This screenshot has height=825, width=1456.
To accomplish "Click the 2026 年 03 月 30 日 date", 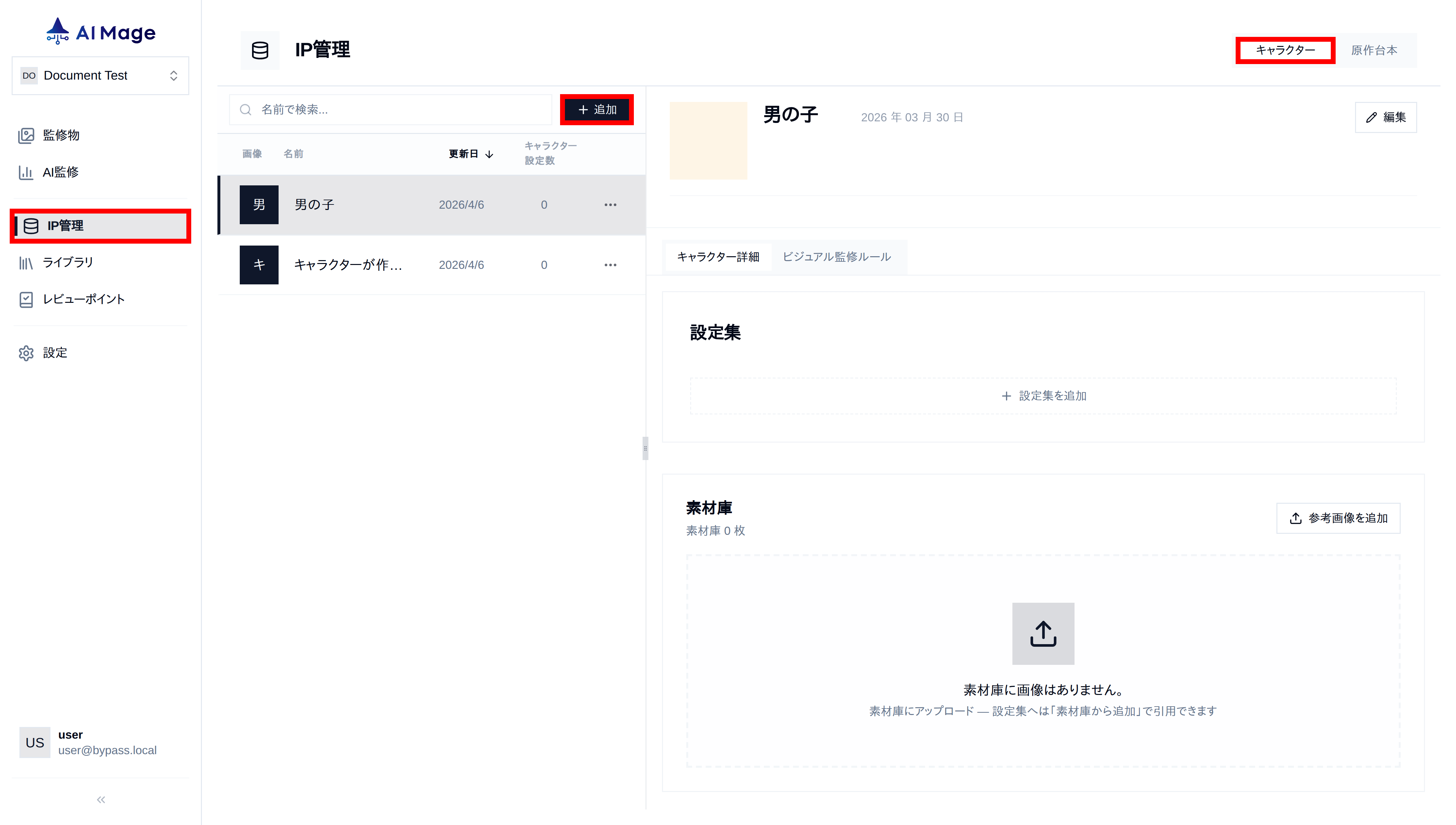I will pos(911,117).
